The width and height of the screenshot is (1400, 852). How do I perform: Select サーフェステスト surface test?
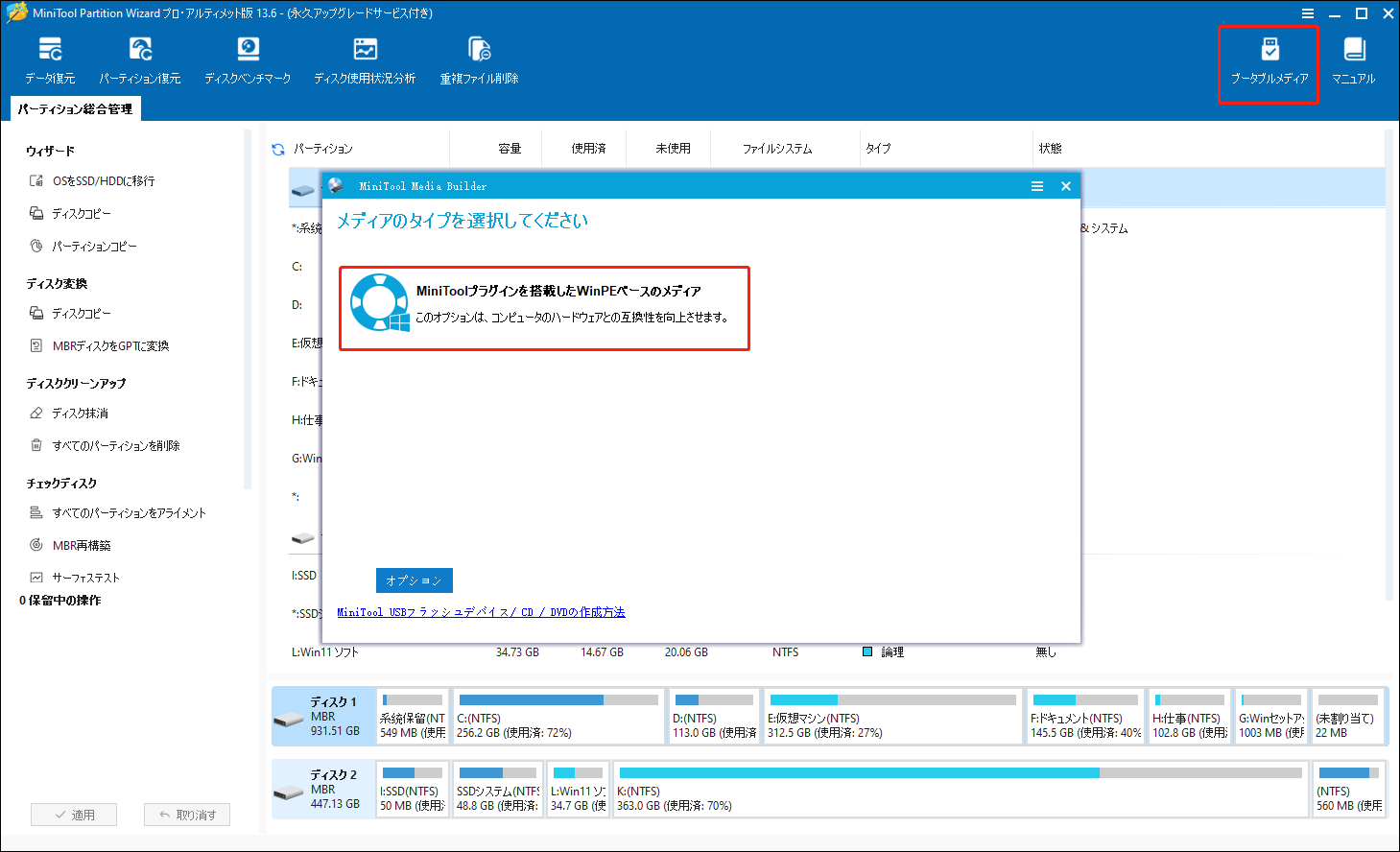[75, 578]
